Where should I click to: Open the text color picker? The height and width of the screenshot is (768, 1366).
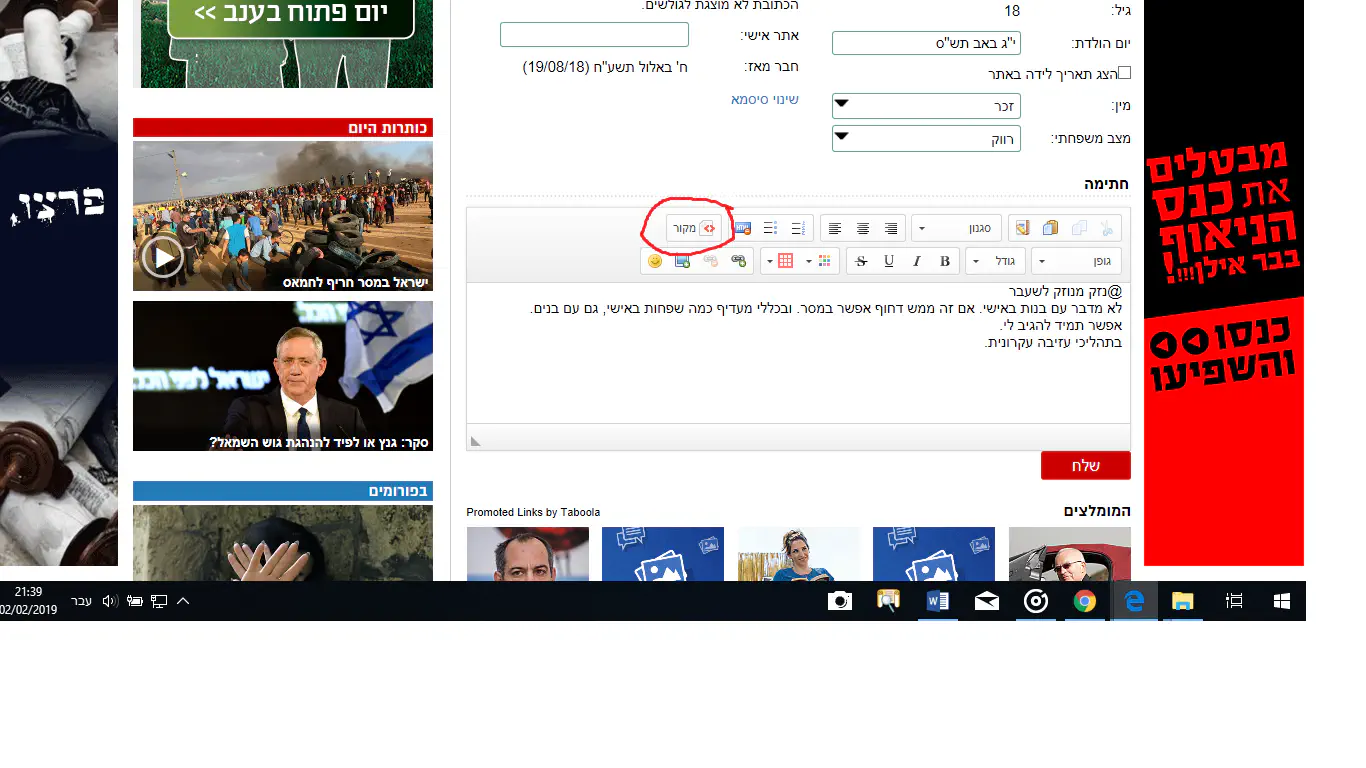click(824, 261)
